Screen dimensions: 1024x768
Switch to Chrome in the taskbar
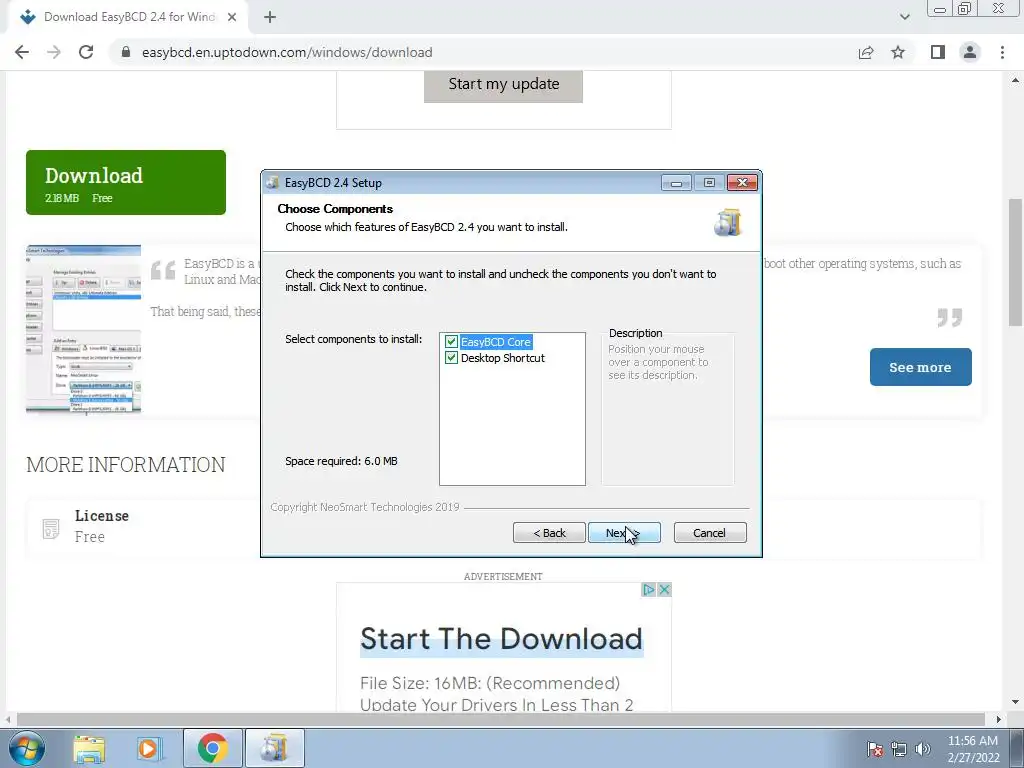(x=212, y=749)
